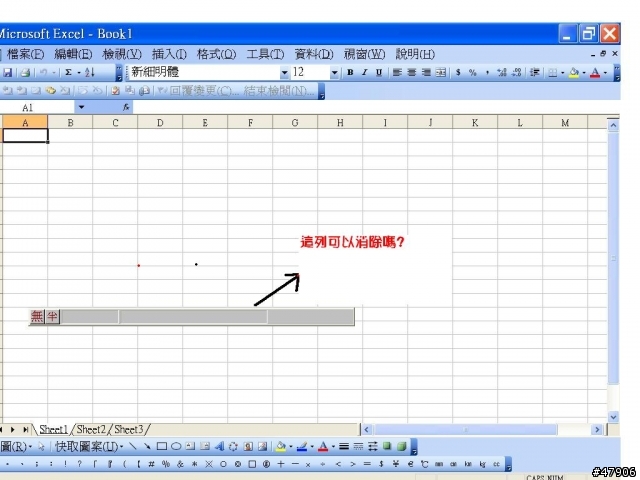This screenshot has height=480, width=640.
Task: Click the drawing toolbar Line Color icon
Action: [302, 447]
